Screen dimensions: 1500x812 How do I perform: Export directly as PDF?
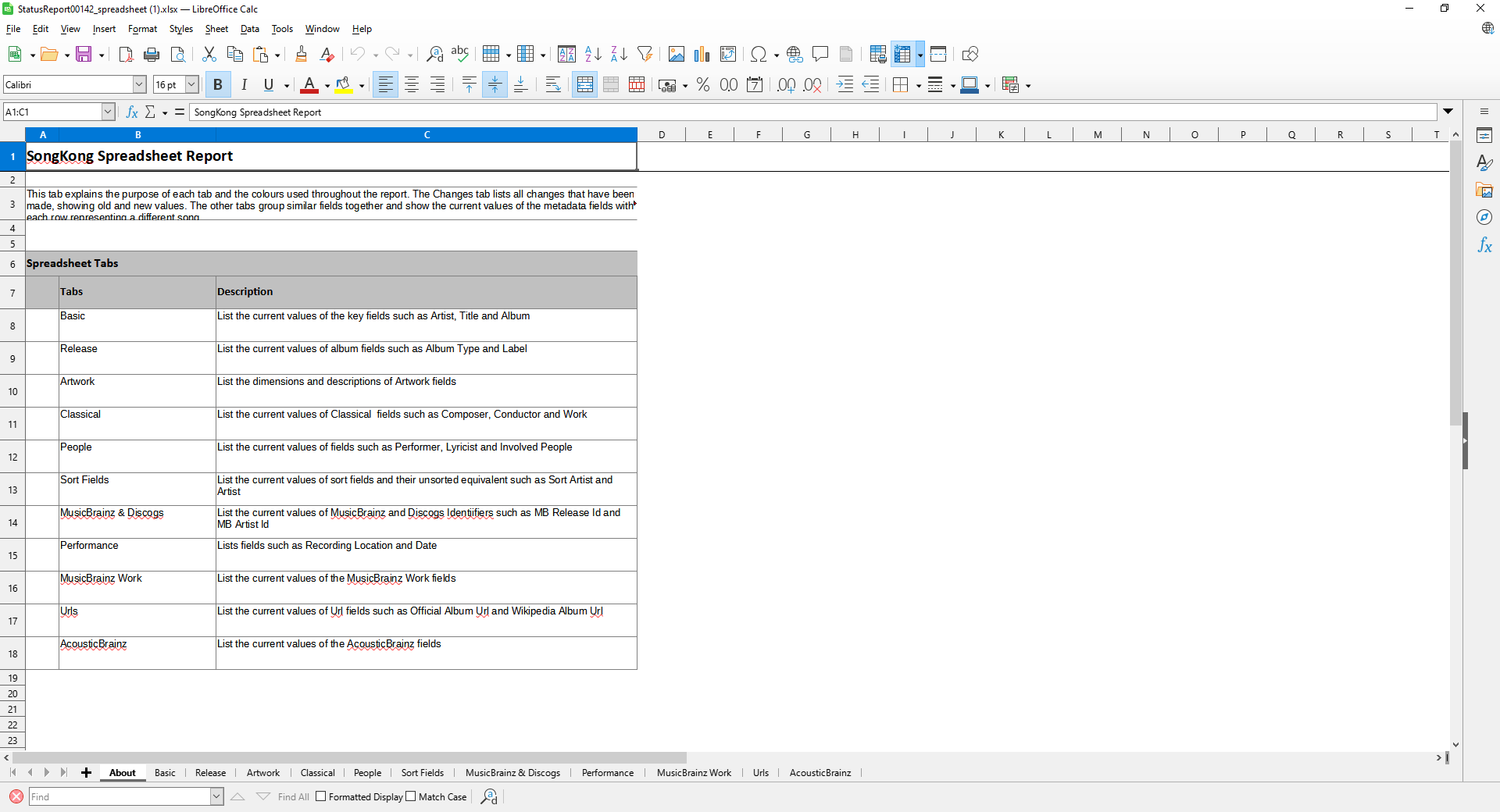(x=126, y=54)
